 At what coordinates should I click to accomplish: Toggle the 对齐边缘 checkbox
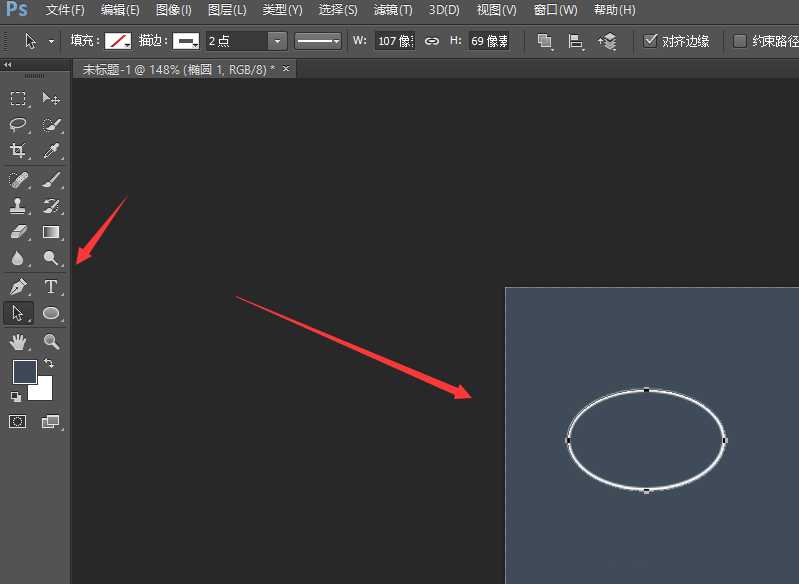pos(651,41)
